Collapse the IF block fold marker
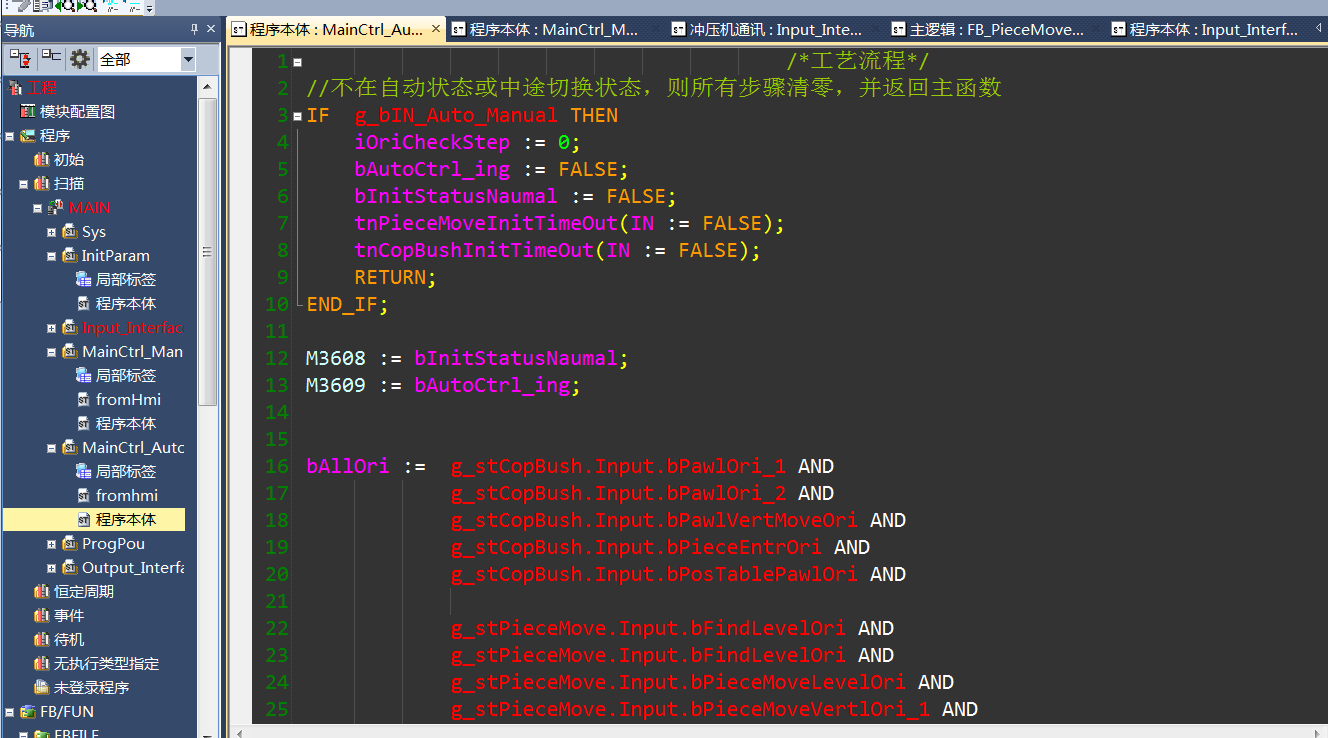 click(x=297, y=116)
